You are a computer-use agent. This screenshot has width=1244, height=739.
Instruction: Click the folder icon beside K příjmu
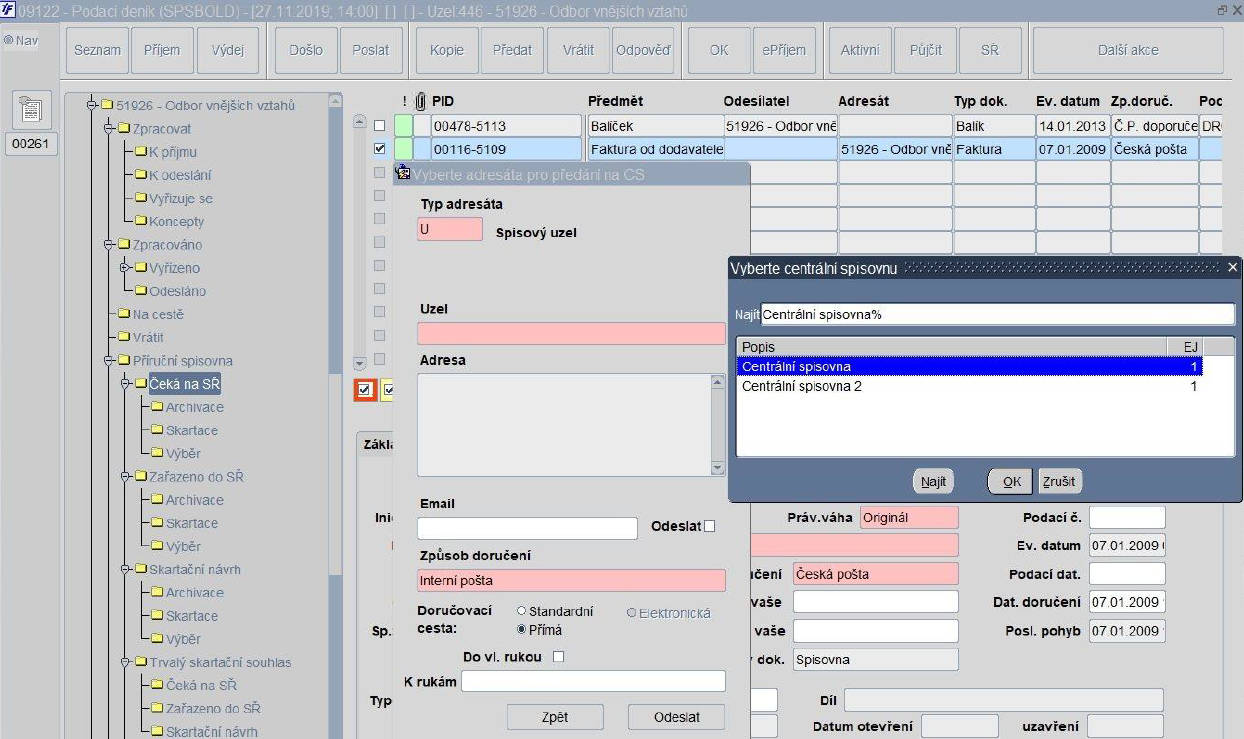141,152
